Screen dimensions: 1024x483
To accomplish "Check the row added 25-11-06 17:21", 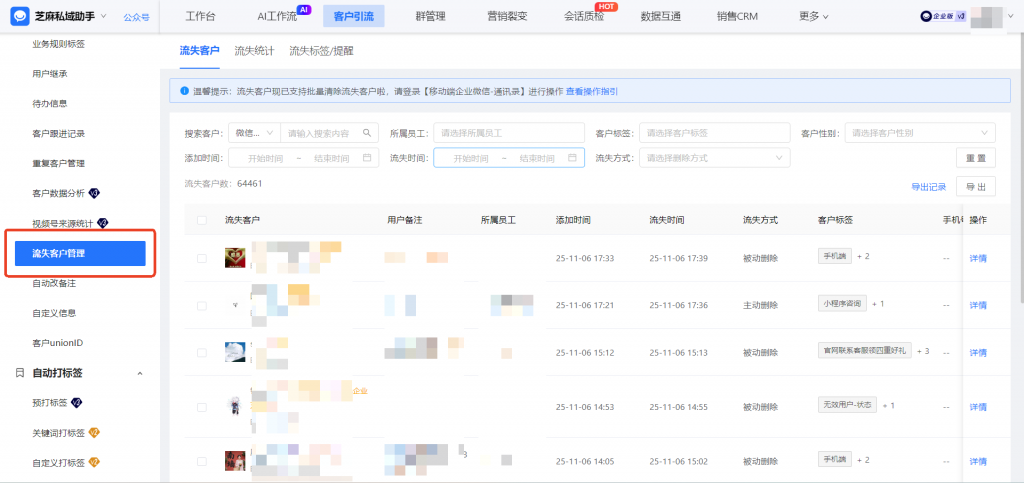I will [x=202, y=305].
